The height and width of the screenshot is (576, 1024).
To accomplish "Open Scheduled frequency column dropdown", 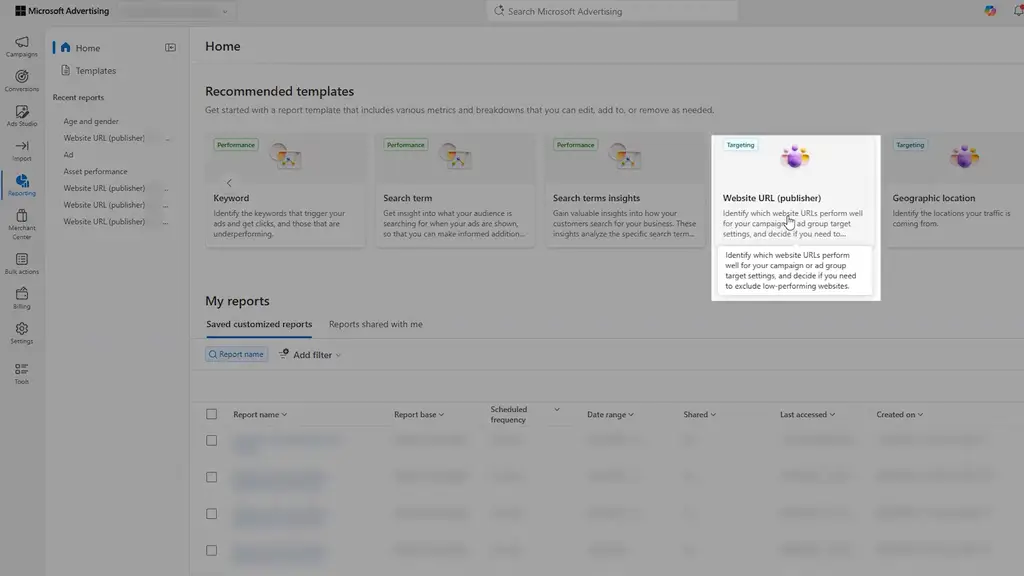I will [x=557, y=409].
